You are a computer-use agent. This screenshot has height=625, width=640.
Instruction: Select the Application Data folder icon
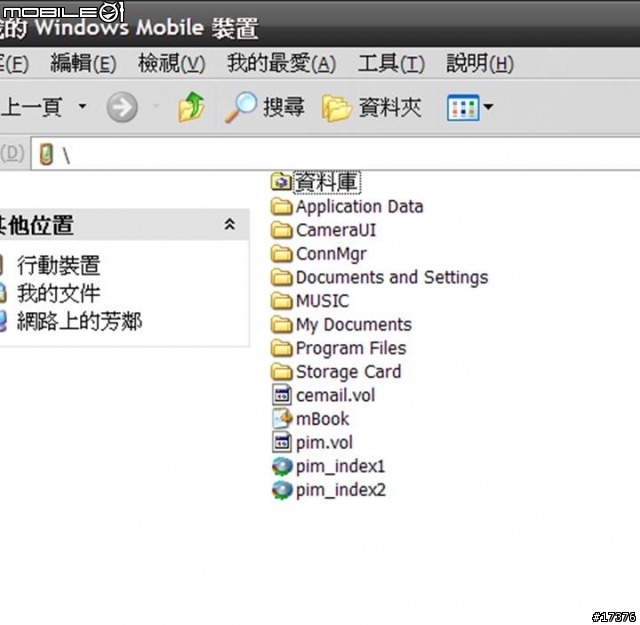pyautogui.click(x=282, y=207)
